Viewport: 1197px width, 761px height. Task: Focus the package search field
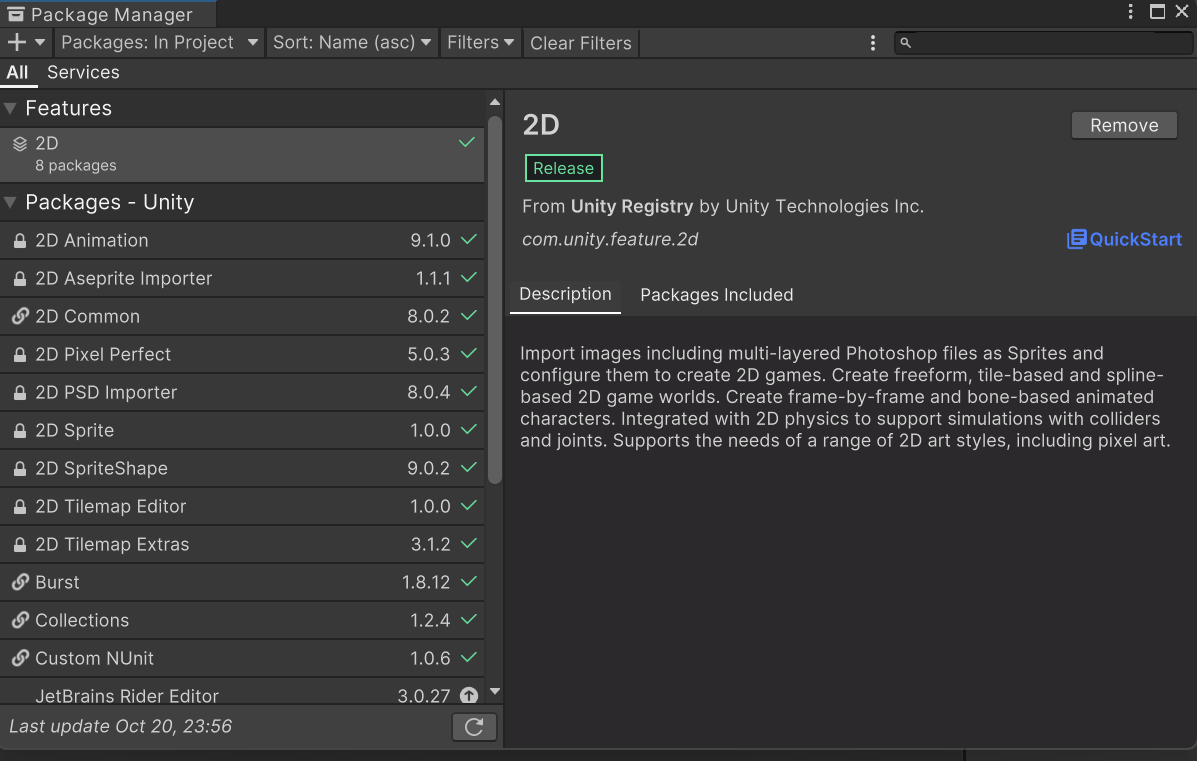1043,43
